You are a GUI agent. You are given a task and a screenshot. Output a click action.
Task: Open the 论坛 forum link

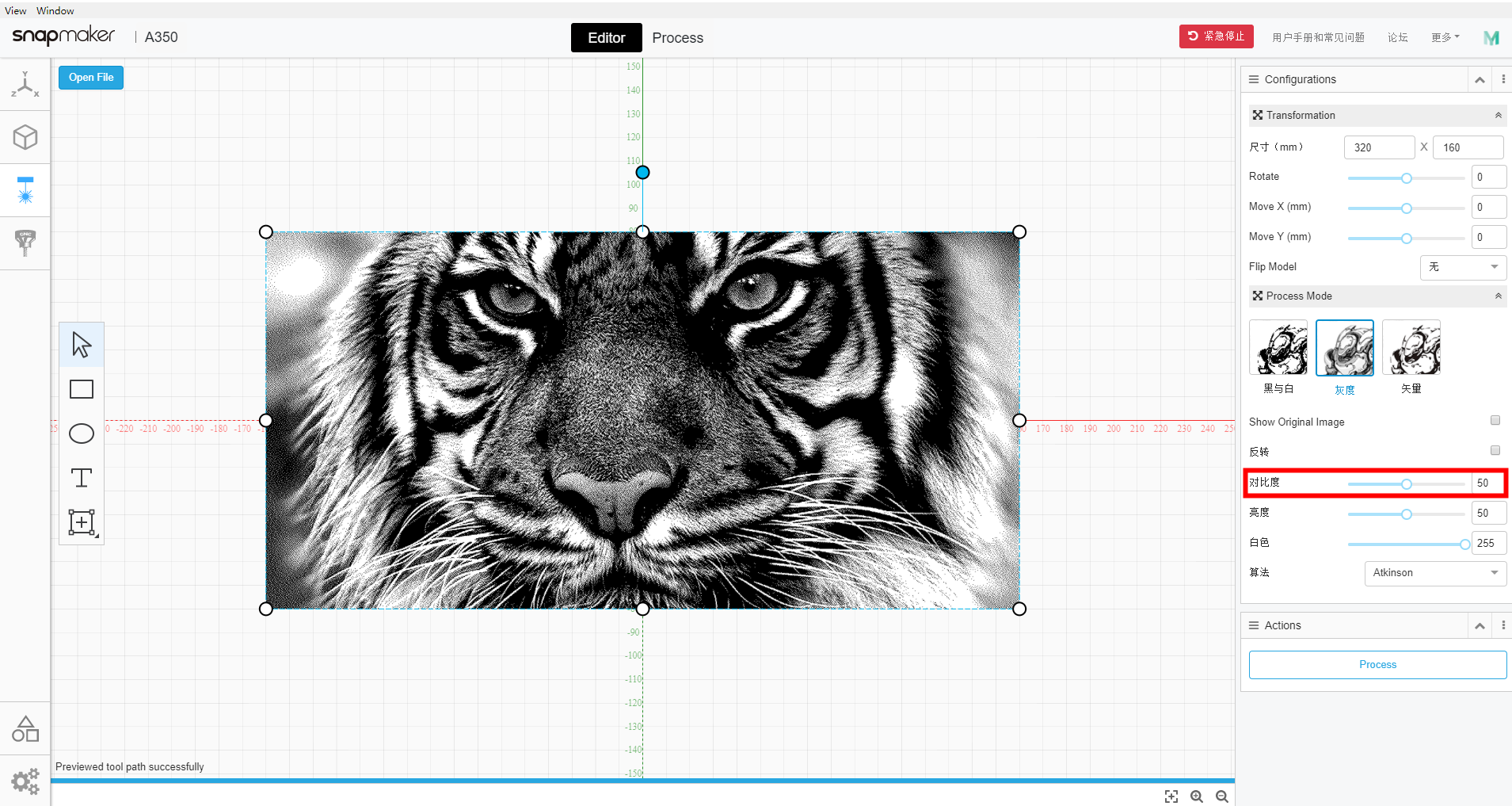tap(1398, 37)
